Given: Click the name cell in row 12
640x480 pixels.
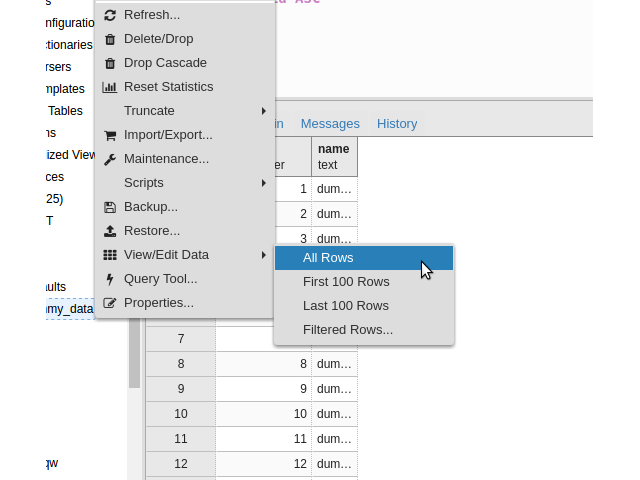Looking at the screenshot, I should click(x=335, y=464).
